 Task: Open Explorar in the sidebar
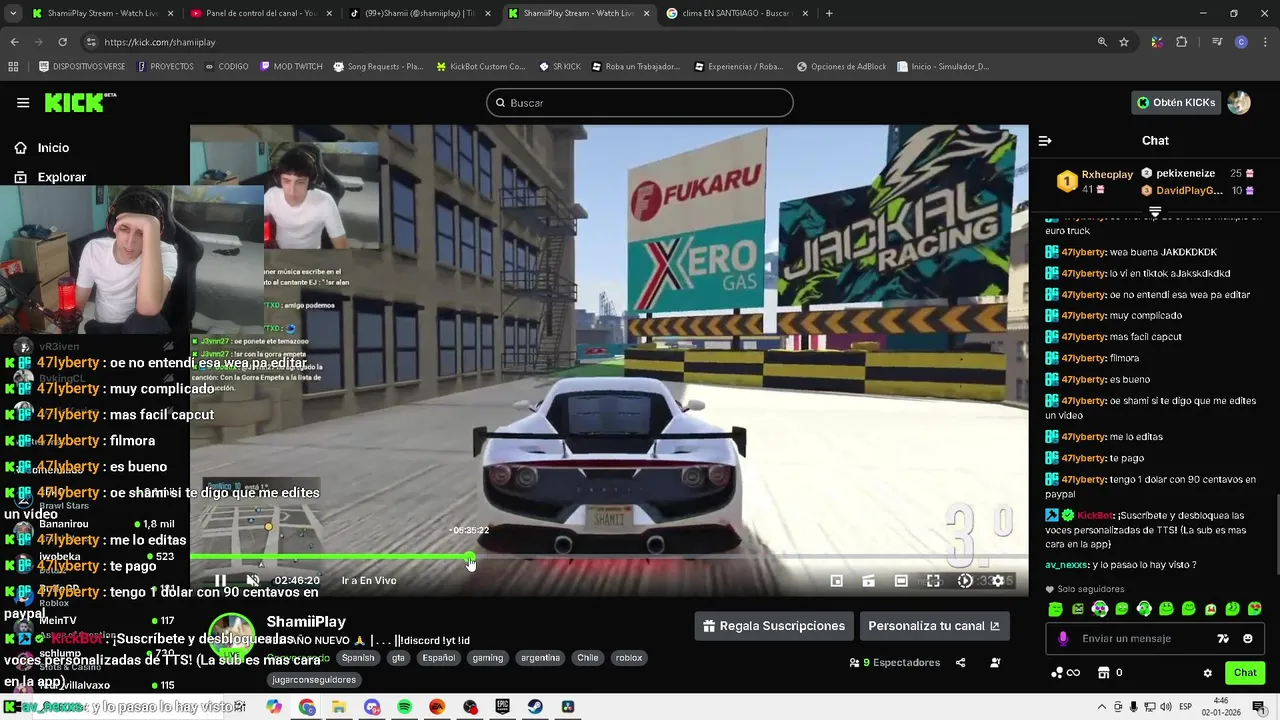pos(61,177)
